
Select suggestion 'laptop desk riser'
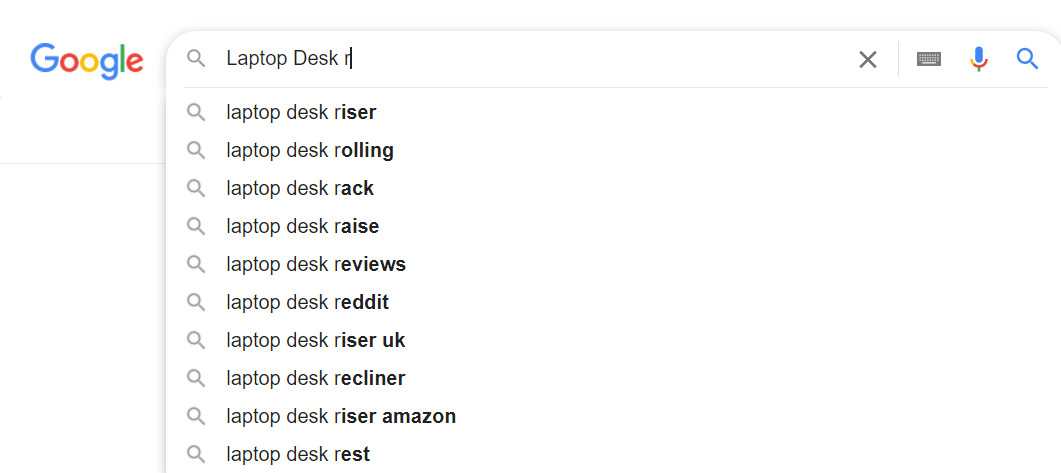click(301, 112)
